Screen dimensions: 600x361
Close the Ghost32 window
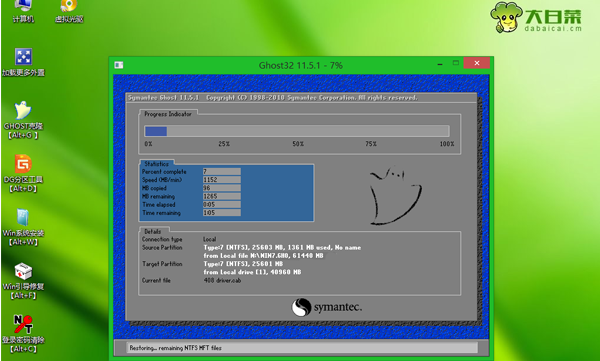click(477, 63)
